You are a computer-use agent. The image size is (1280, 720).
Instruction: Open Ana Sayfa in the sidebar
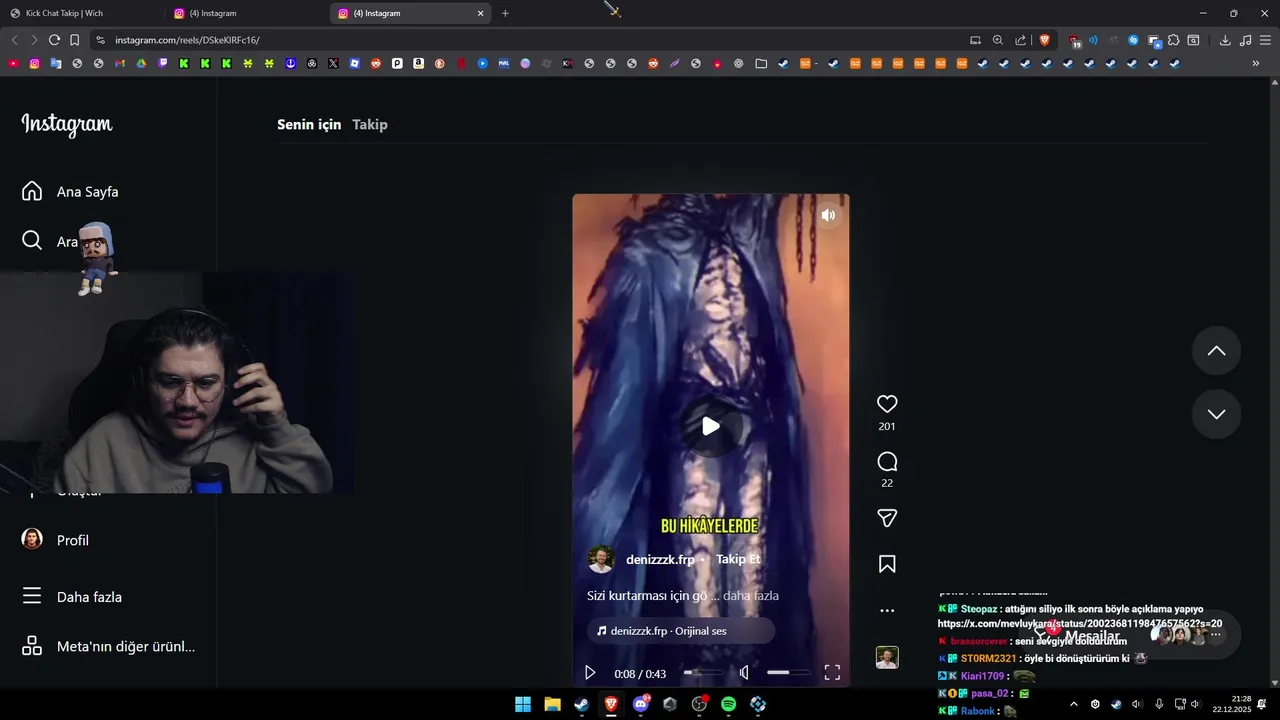[70, 191]
